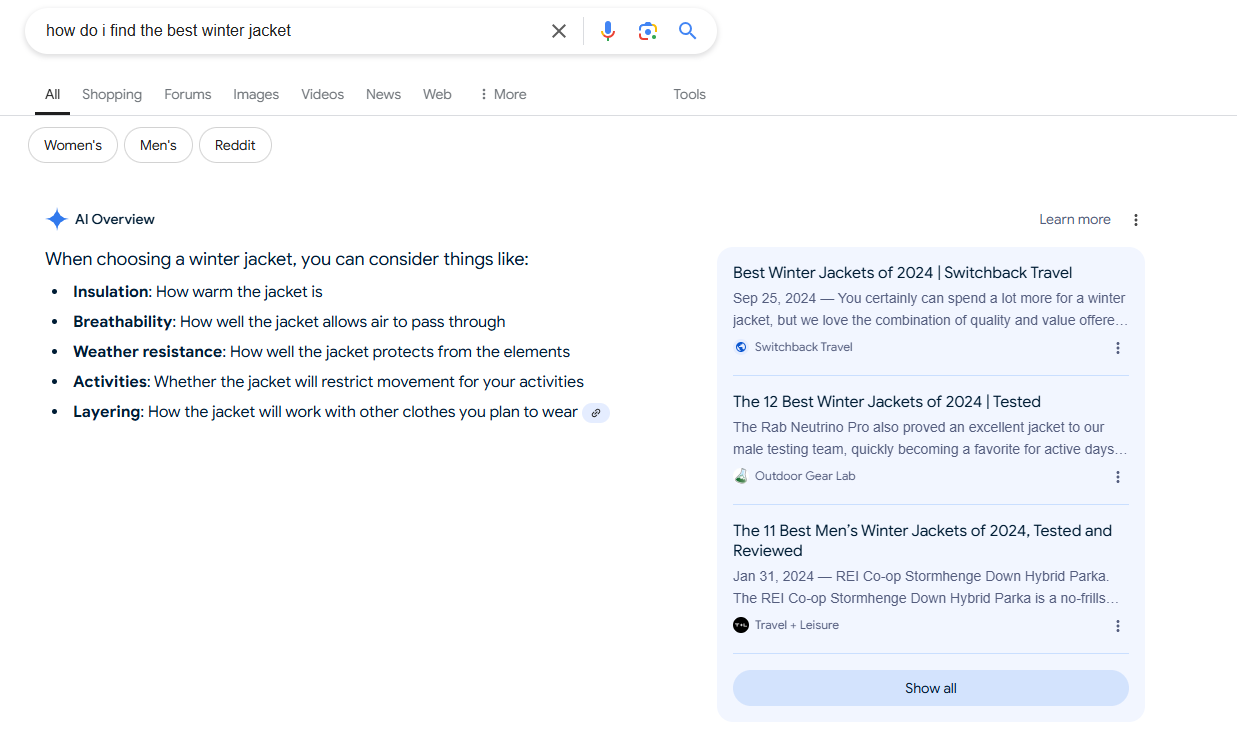
Task: Go to the Images tab
Action: [x=256, y=94]
